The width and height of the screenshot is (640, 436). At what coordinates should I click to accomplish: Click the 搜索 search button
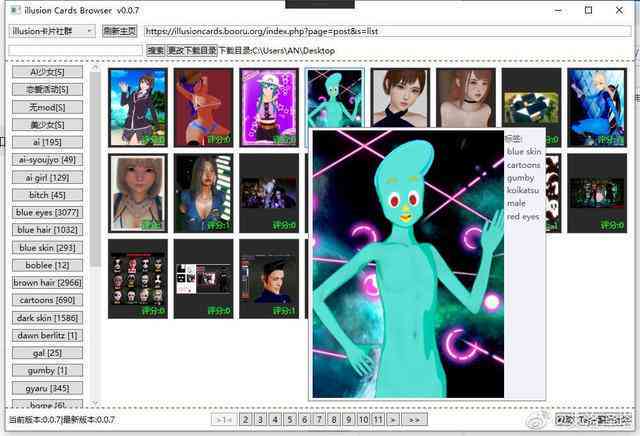pyautogui.click(x=156, y=51)
